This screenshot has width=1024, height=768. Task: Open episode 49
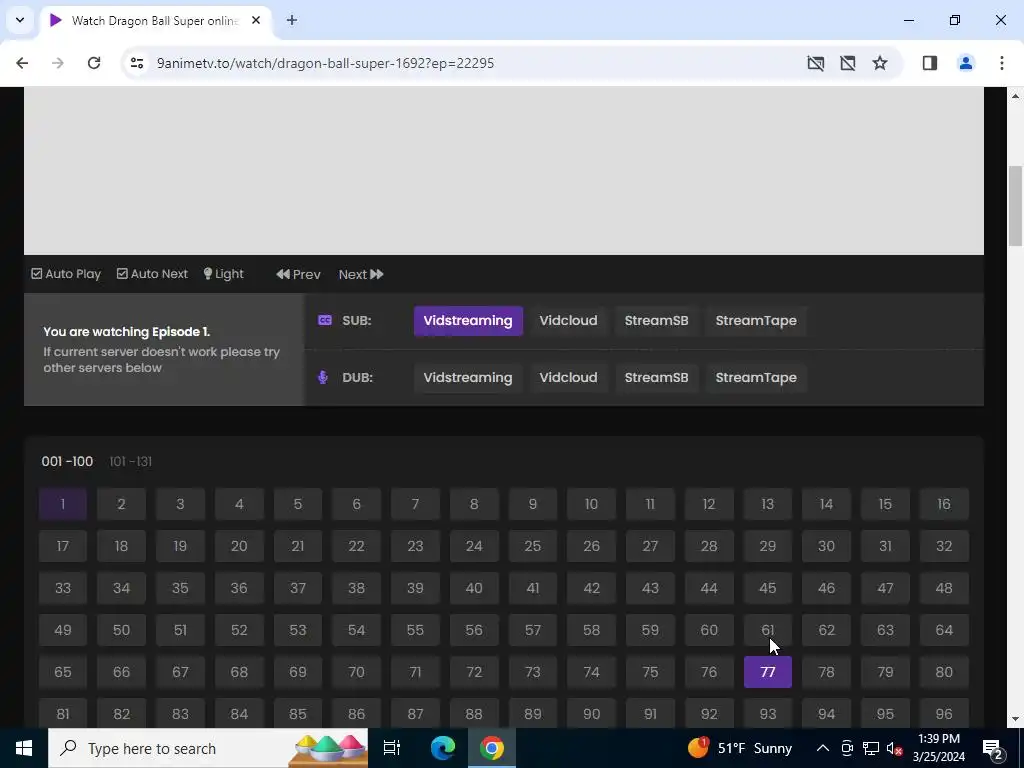pyautogui.click(x=63, y=630)
